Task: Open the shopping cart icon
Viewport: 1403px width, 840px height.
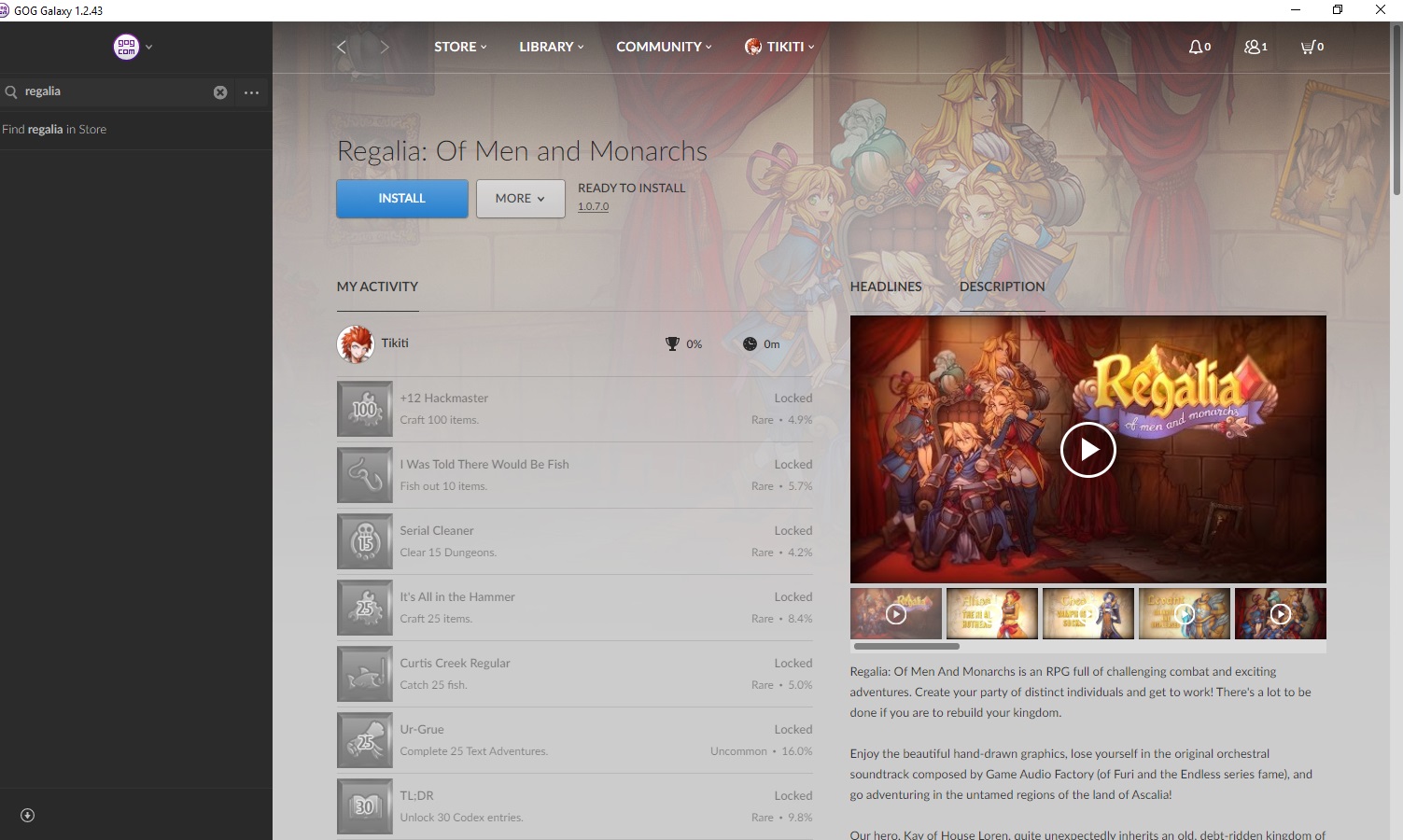Action: pos(1312,47)
